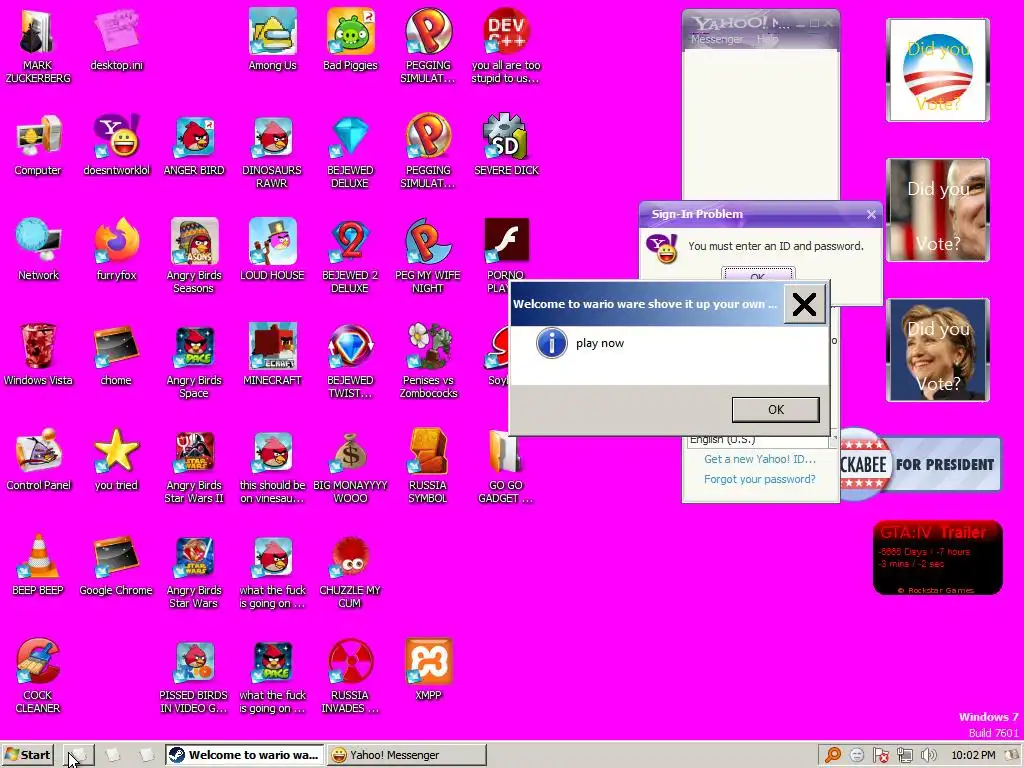The image size is (1024, 768).
Task: Click OK in the wario ware dialog
Action: coord(775,409)
